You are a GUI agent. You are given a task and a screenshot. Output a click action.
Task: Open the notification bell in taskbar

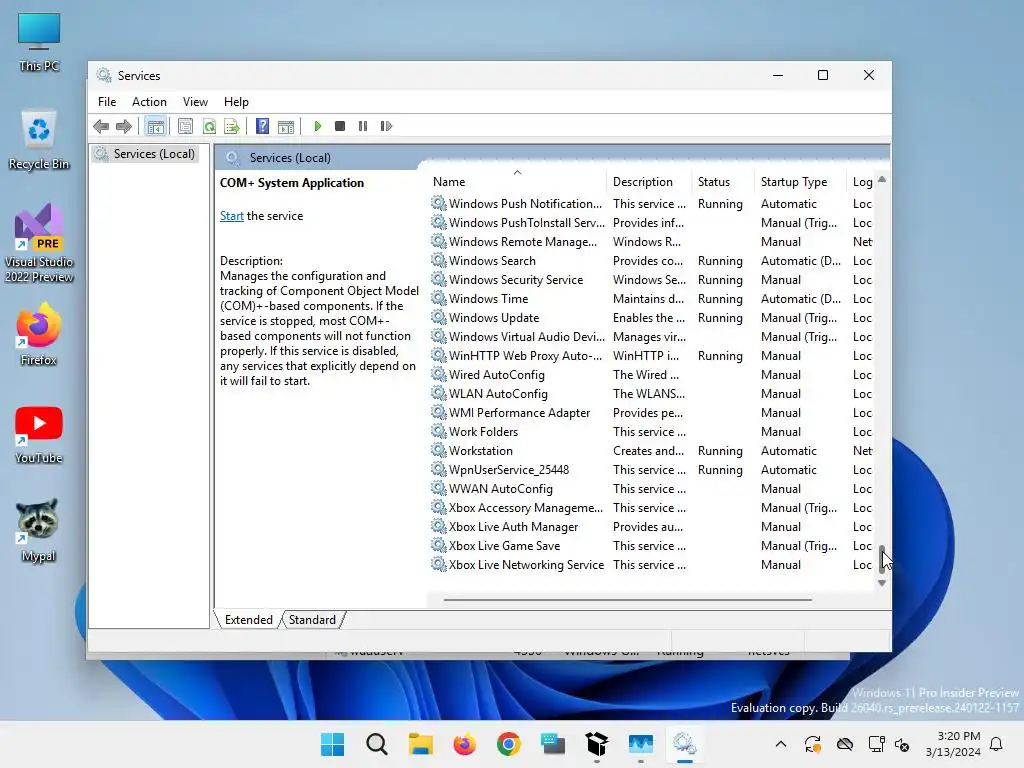pyautogui.click(x=996, y=744)
